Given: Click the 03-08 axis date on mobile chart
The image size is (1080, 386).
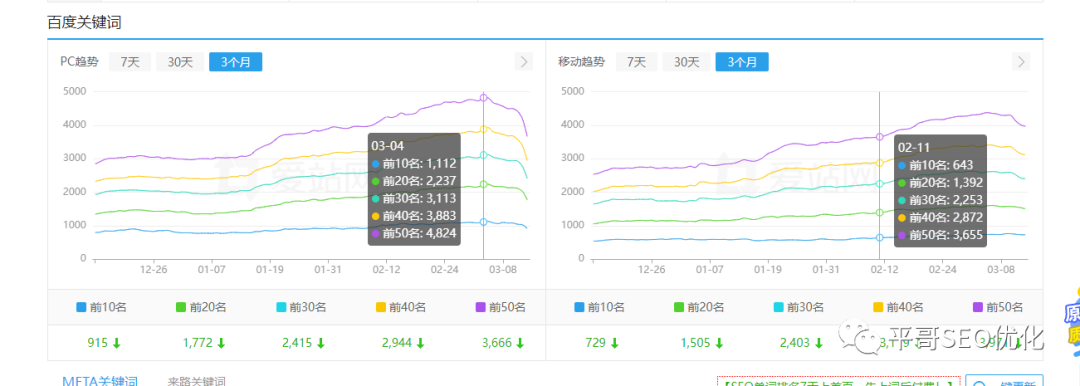Looking at the screenshot, I should click(1001, 269).
